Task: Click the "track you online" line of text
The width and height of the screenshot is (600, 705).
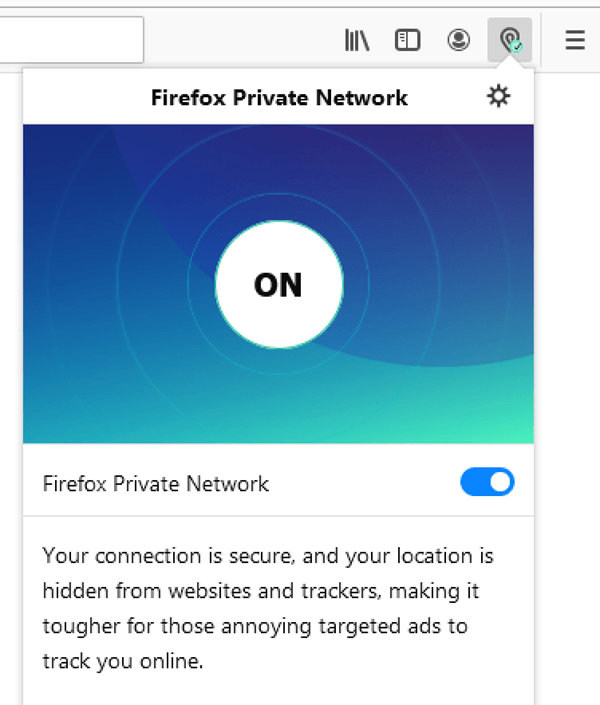Action: pyautogui.click(x=124, y=661)
